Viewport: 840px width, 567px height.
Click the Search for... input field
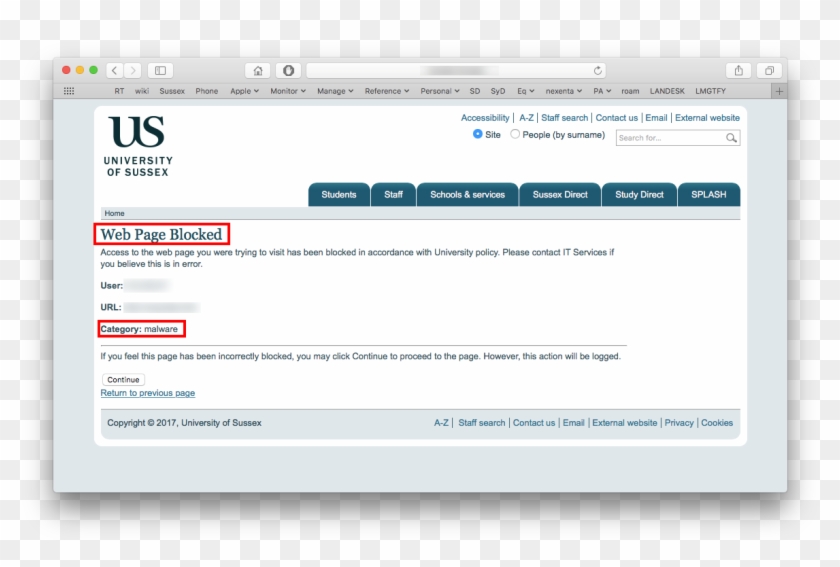[x=670, y=138]
